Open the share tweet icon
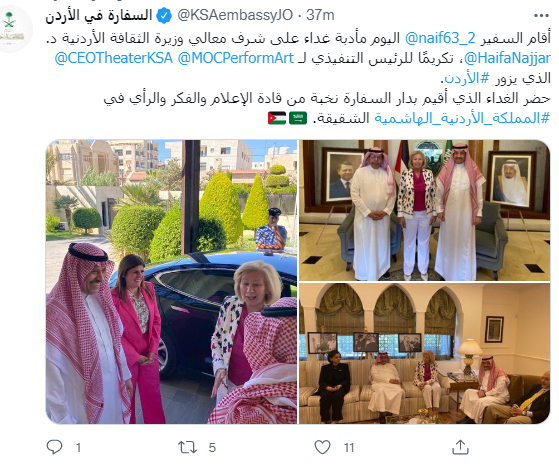The height and width of the screenshot is (467, 559). (x=460, y=447)
